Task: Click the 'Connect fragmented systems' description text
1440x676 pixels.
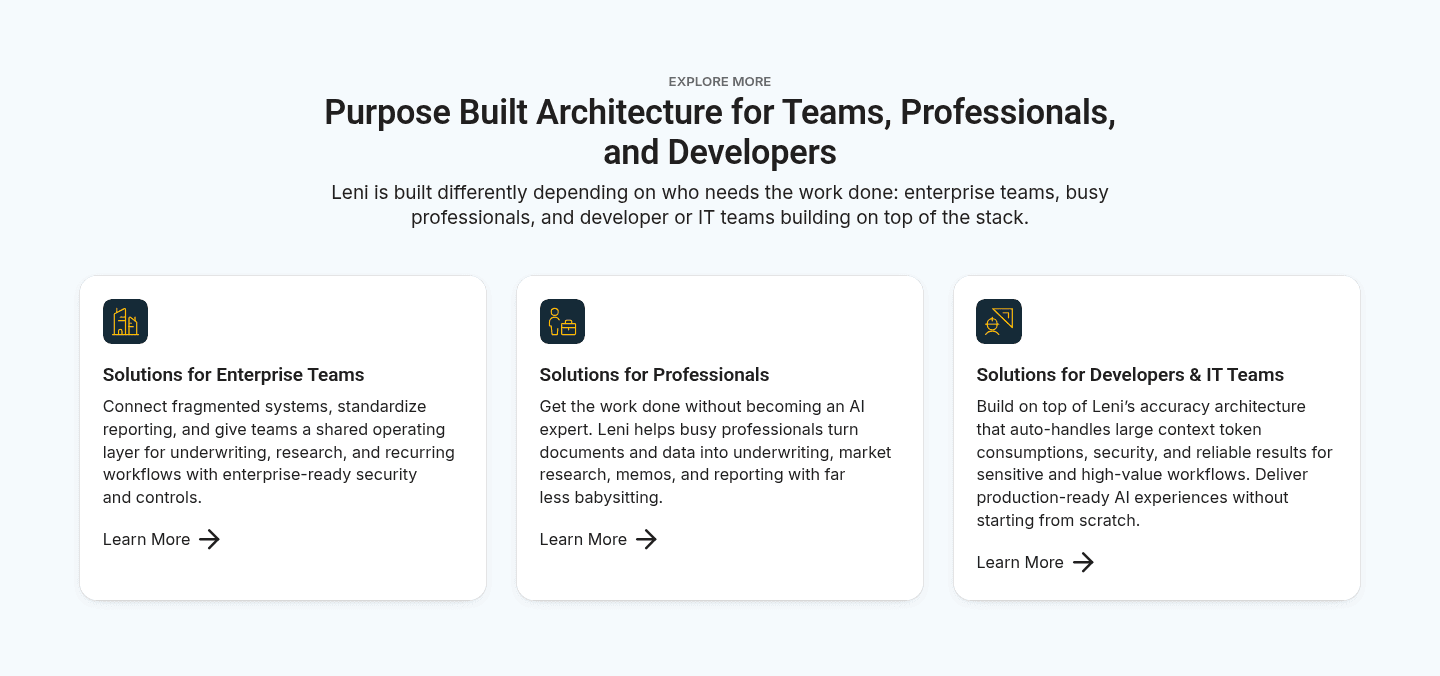Action: pos(279,452)
